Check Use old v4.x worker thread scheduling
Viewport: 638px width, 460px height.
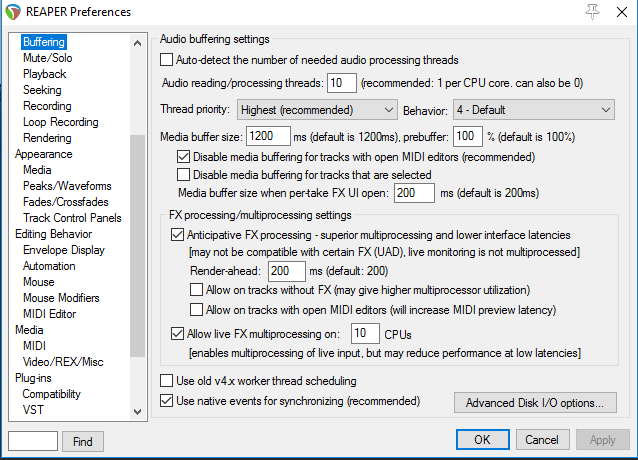pyautogui.click(x=166, y=381)
